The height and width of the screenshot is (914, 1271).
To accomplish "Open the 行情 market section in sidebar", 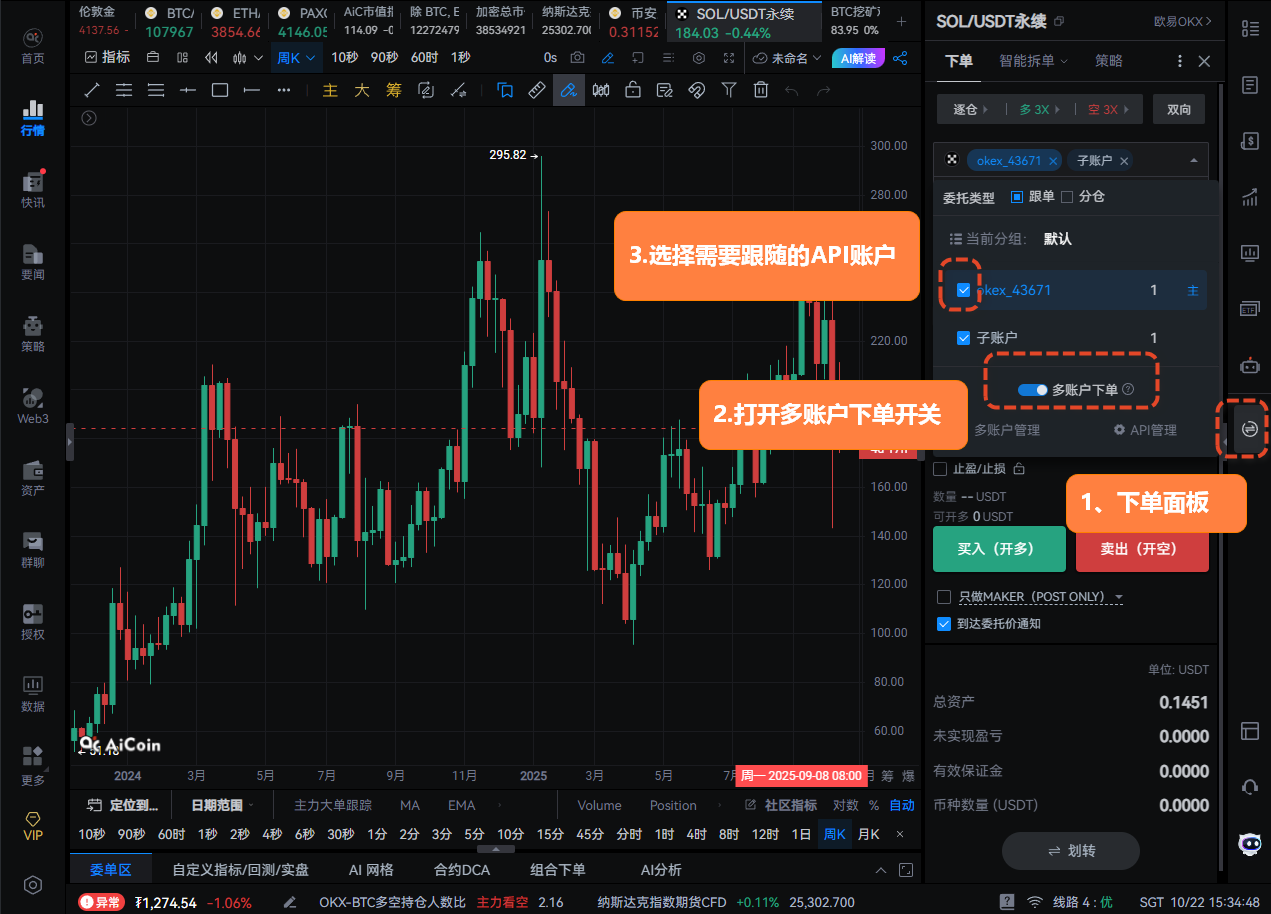I will pos(33,117).
